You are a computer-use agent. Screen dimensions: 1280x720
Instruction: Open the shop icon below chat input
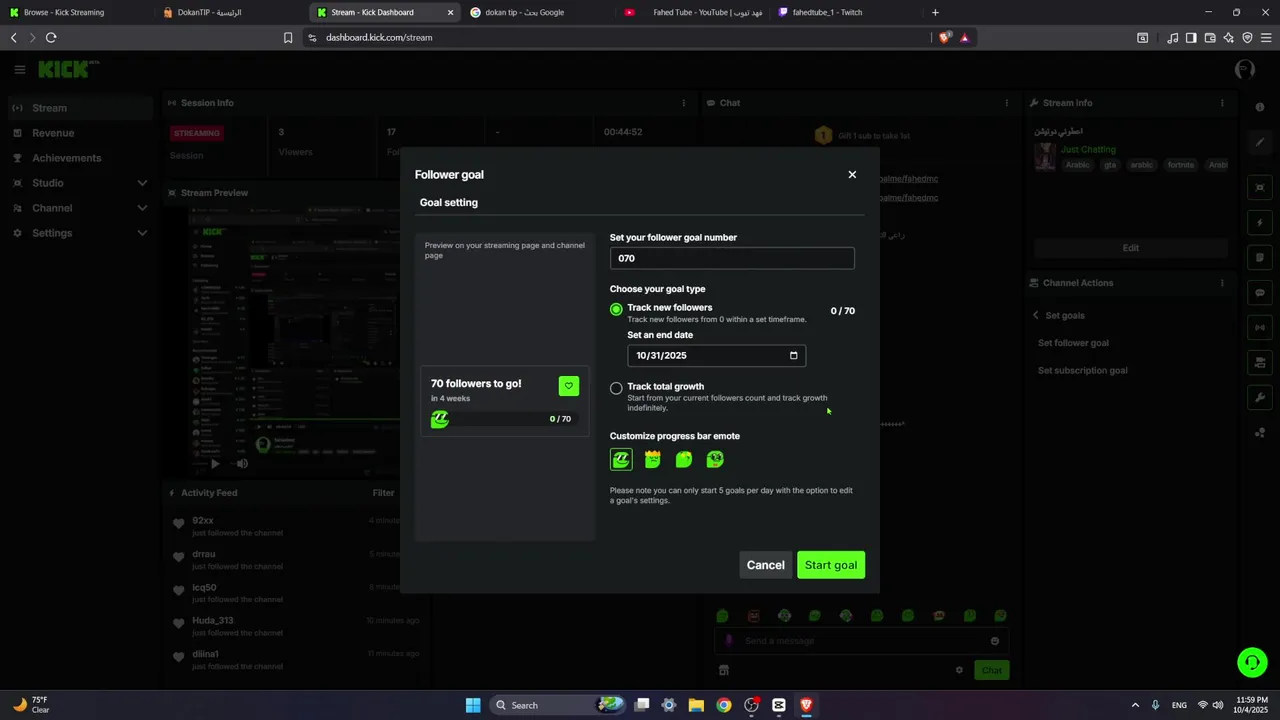[724, 670]
